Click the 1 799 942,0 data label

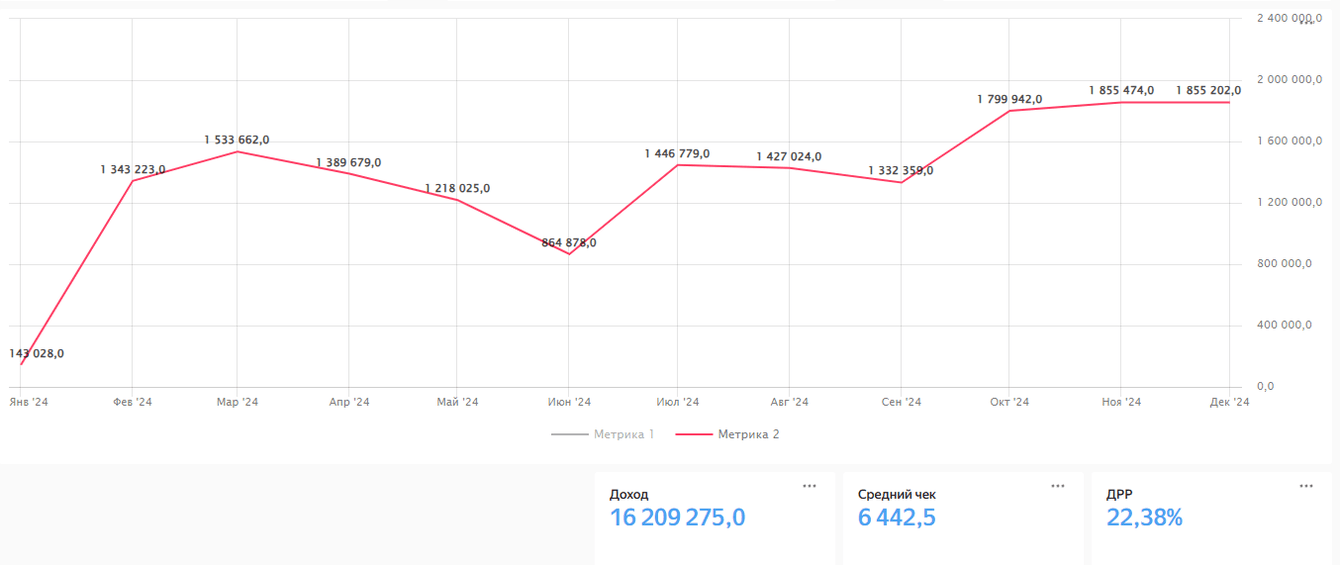coord(1009,99)
